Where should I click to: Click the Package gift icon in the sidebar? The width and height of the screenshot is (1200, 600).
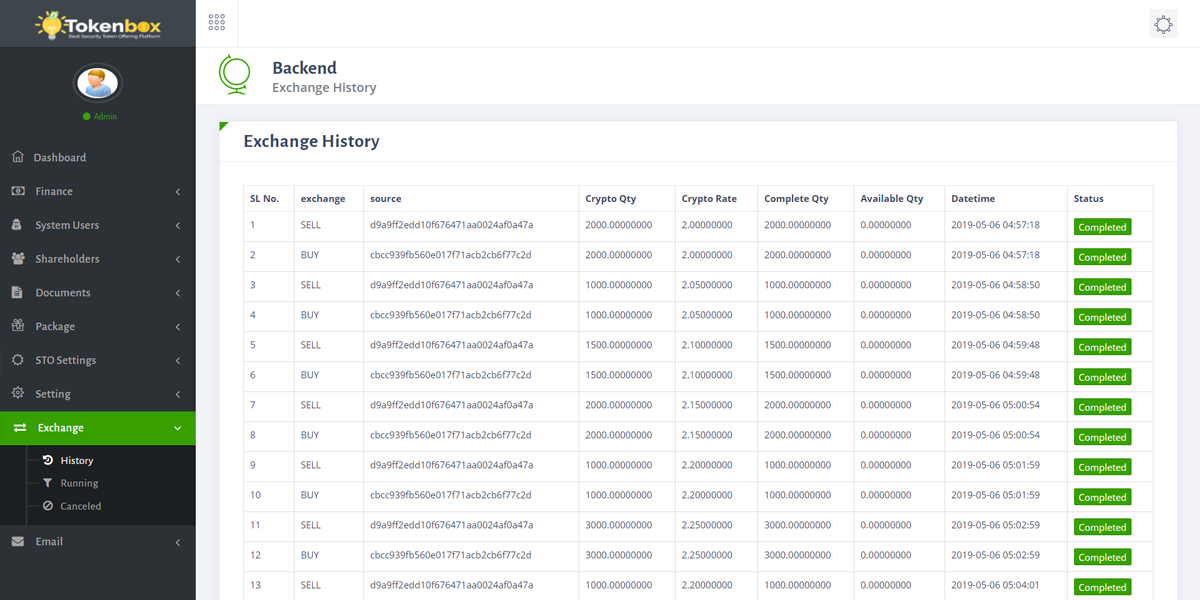pos(18,326)
